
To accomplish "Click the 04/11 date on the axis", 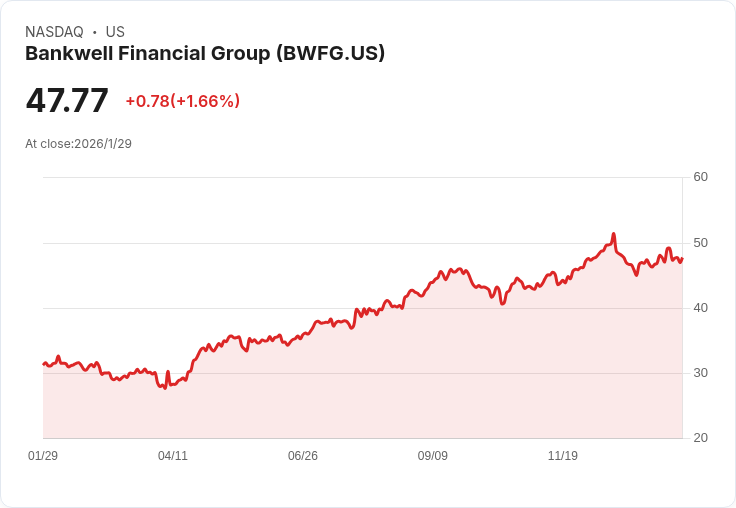I will coord(173,456).
